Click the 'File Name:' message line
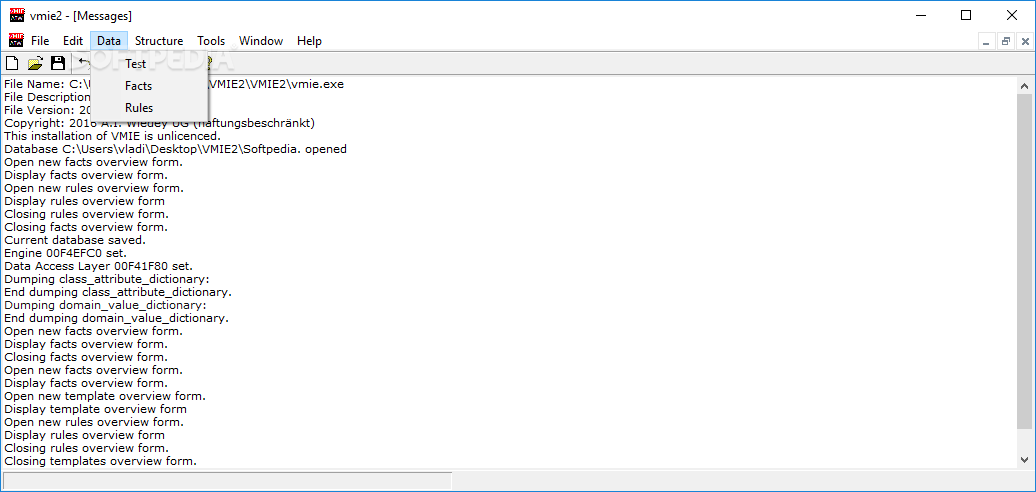 pos(174,84)
